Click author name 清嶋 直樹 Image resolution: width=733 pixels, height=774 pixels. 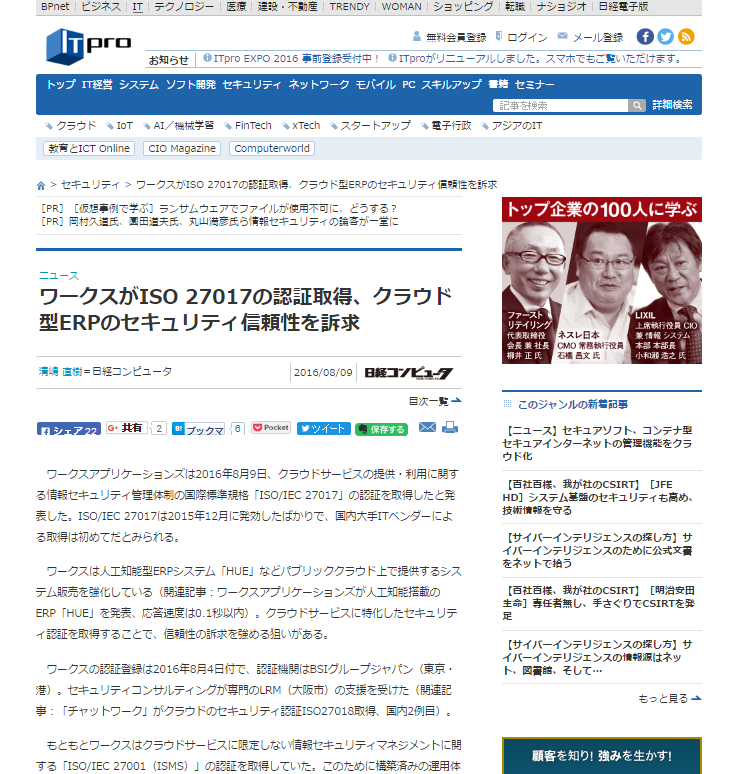[60, 371]
